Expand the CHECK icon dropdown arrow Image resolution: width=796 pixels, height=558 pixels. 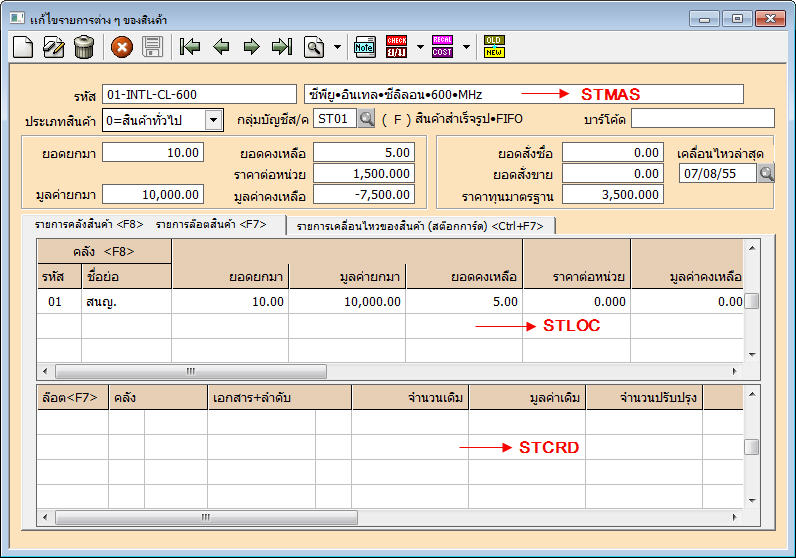pos(420,47)
